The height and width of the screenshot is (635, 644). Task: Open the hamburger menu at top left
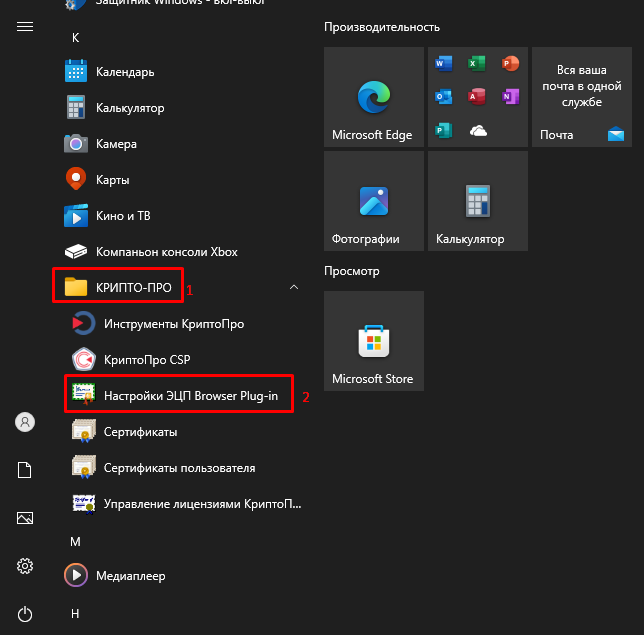coord(25,27)
